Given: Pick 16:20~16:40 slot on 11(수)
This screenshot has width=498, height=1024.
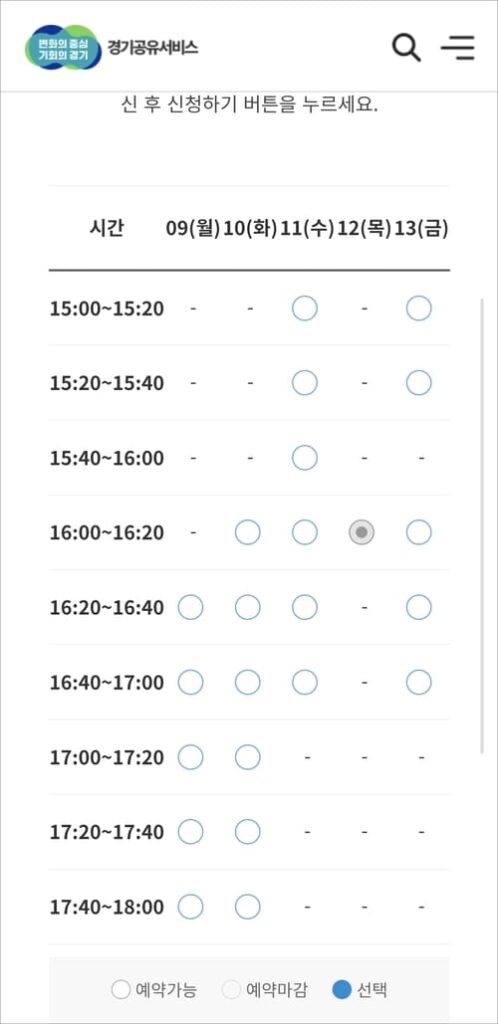Looking at the screenshot, I should click(304, 608).
